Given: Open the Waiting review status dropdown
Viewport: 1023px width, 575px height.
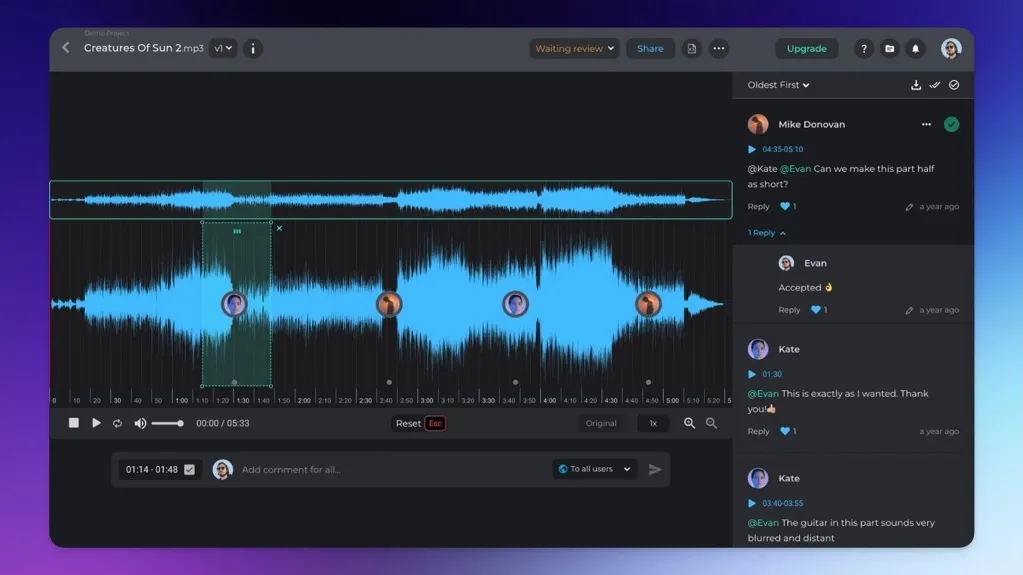Looking at the screenshot, I should [x=574, y=48].
